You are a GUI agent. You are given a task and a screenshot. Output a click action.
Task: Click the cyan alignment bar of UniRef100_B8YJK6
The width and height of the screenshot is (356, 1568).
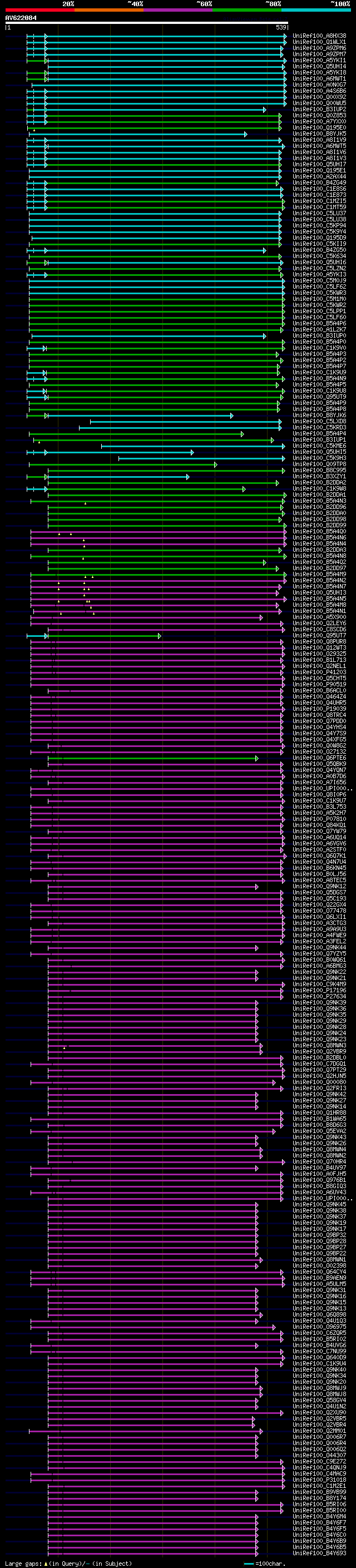140,416
